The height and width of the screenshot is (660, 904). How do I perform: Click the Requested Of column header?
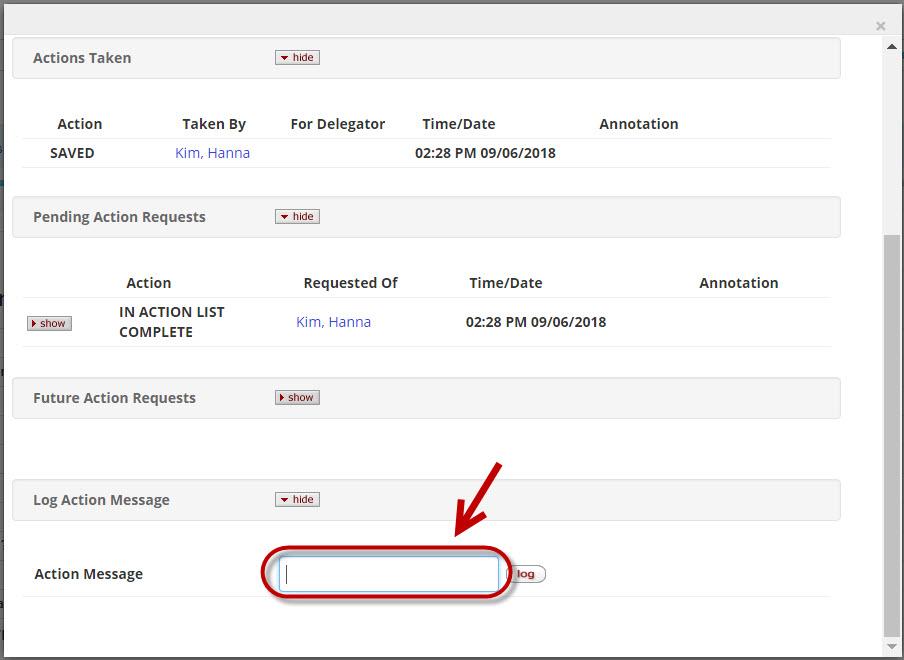(351, 283)
